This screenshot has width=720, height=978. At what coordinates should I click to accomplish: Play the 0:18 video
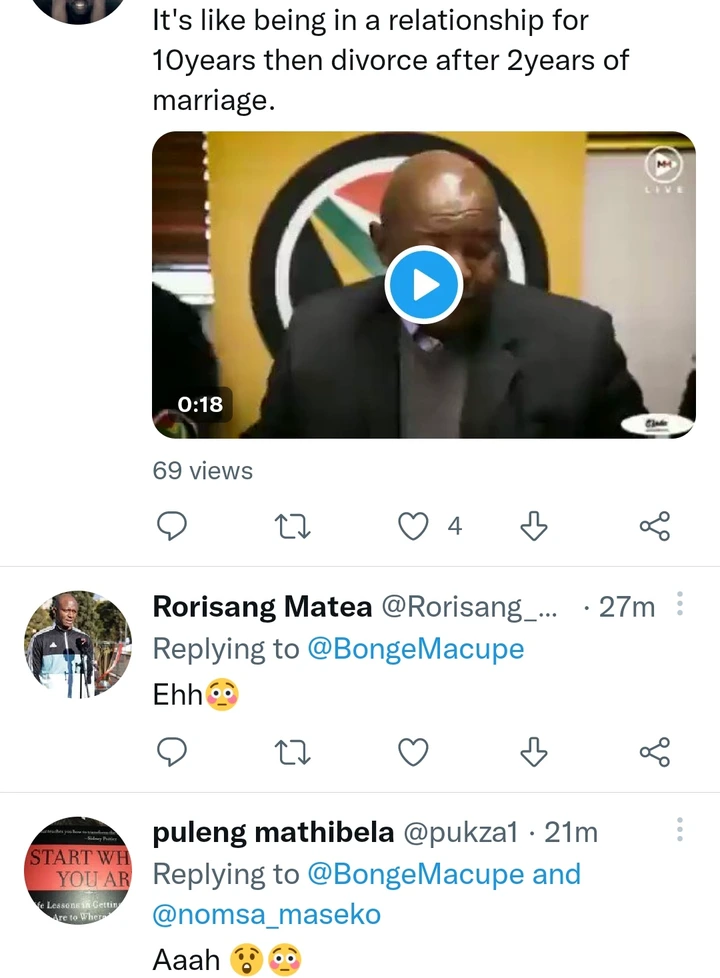pos(424,285)
